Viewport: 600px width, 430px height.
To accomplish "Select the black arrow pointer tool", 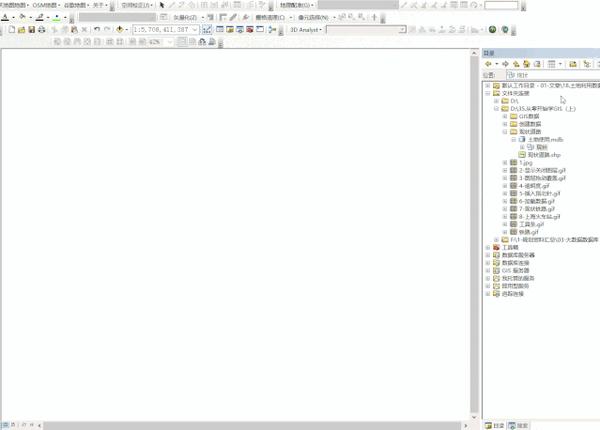I will pyautogui.click(x=162, y=5).
